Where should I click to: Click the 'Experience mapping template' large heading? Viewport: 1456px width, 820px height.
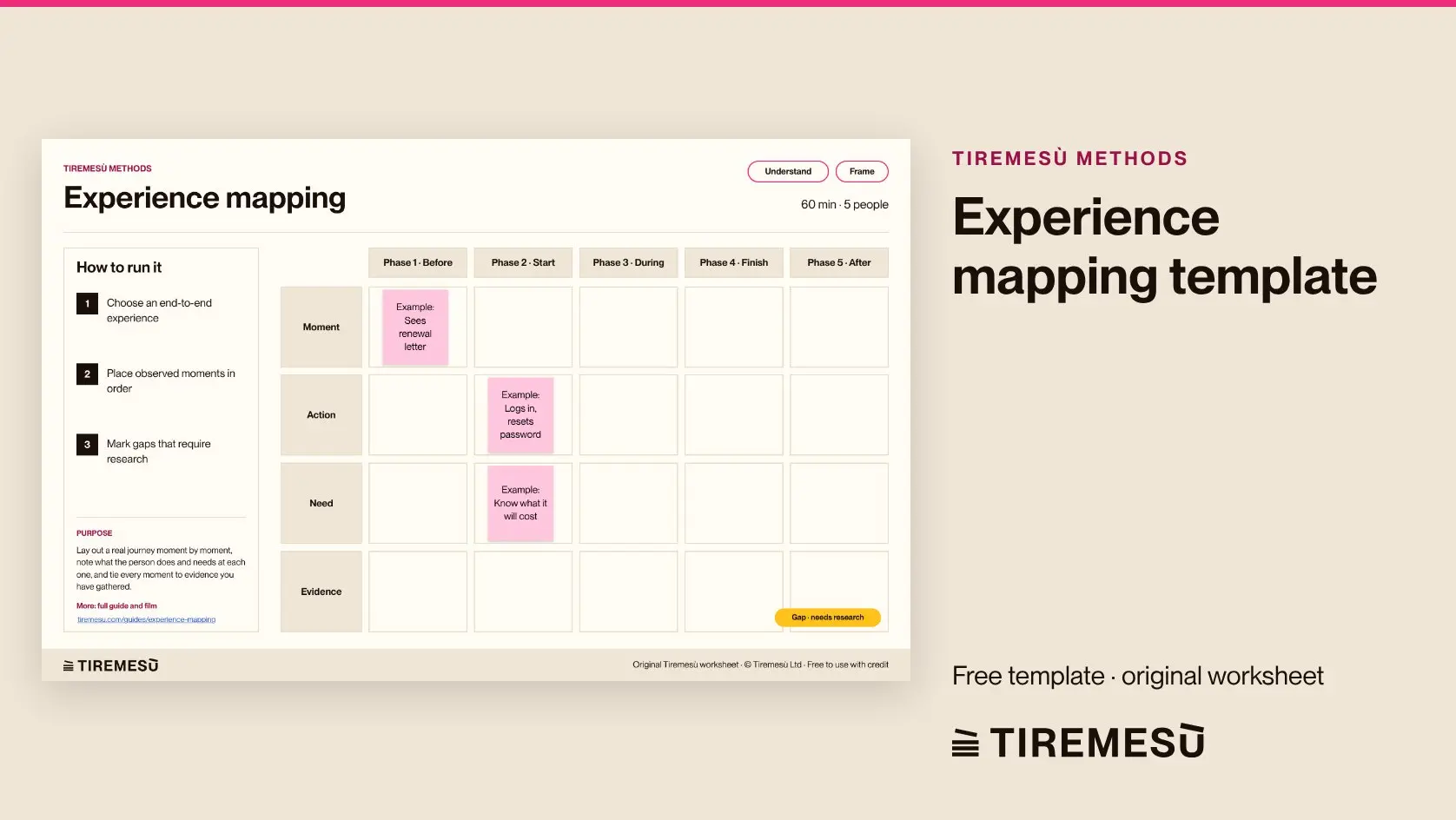point(1164,247)
